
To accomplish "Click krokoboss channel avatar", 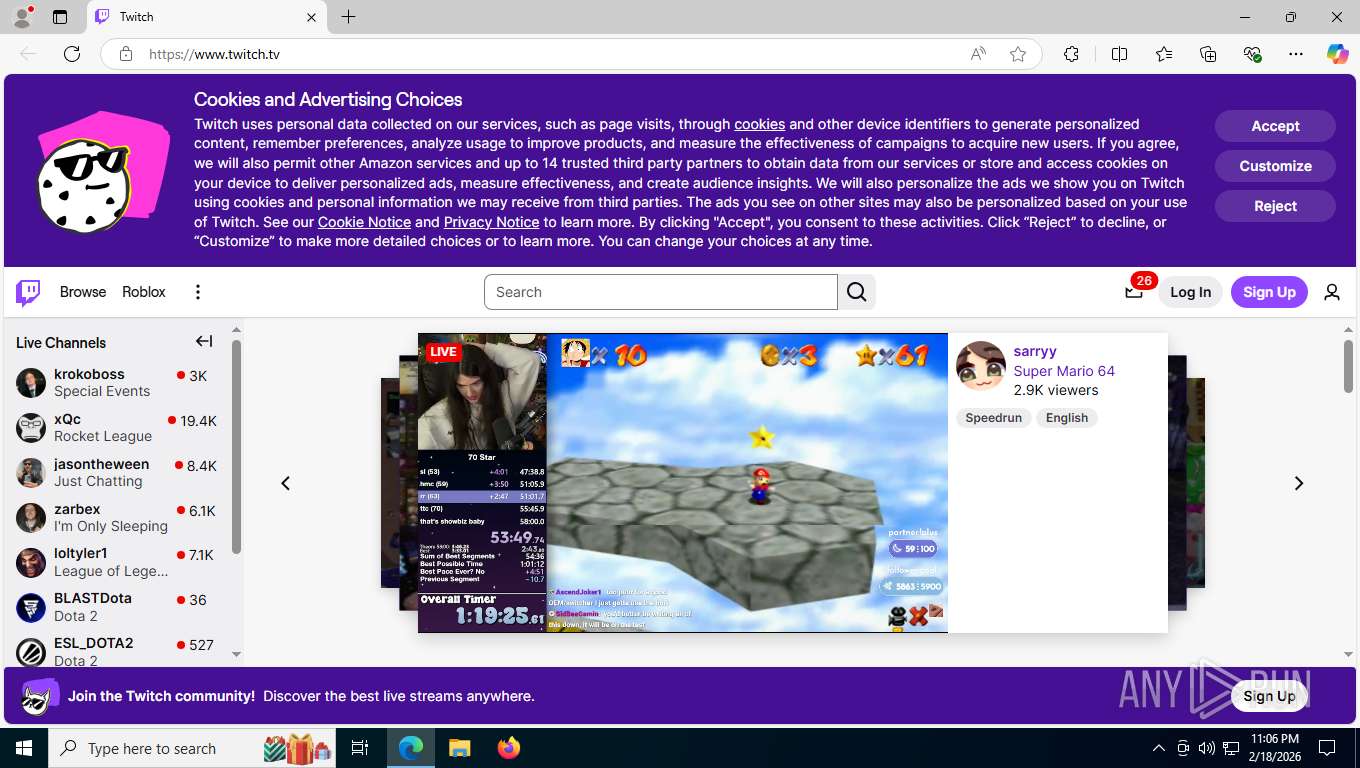I will pos(31,383).
